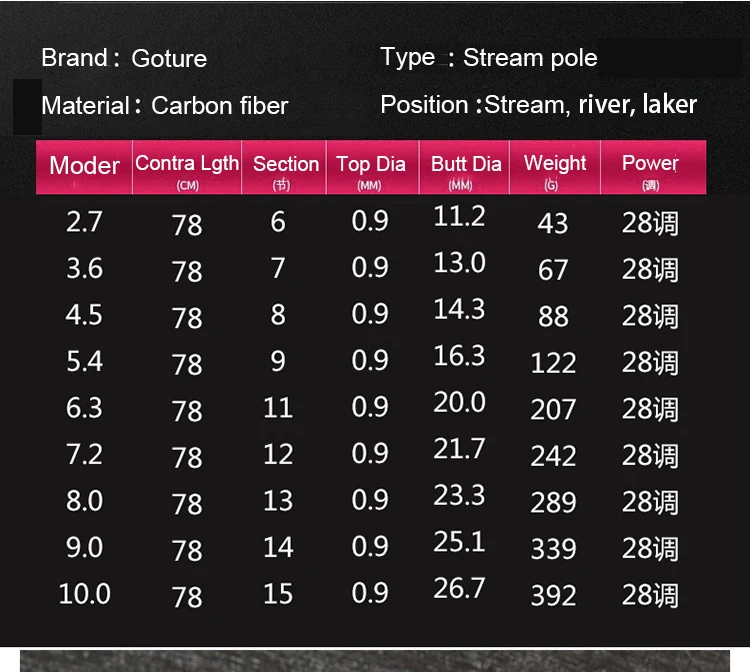
Task: Click the Brand: Goture text
Action: point(124,58)
